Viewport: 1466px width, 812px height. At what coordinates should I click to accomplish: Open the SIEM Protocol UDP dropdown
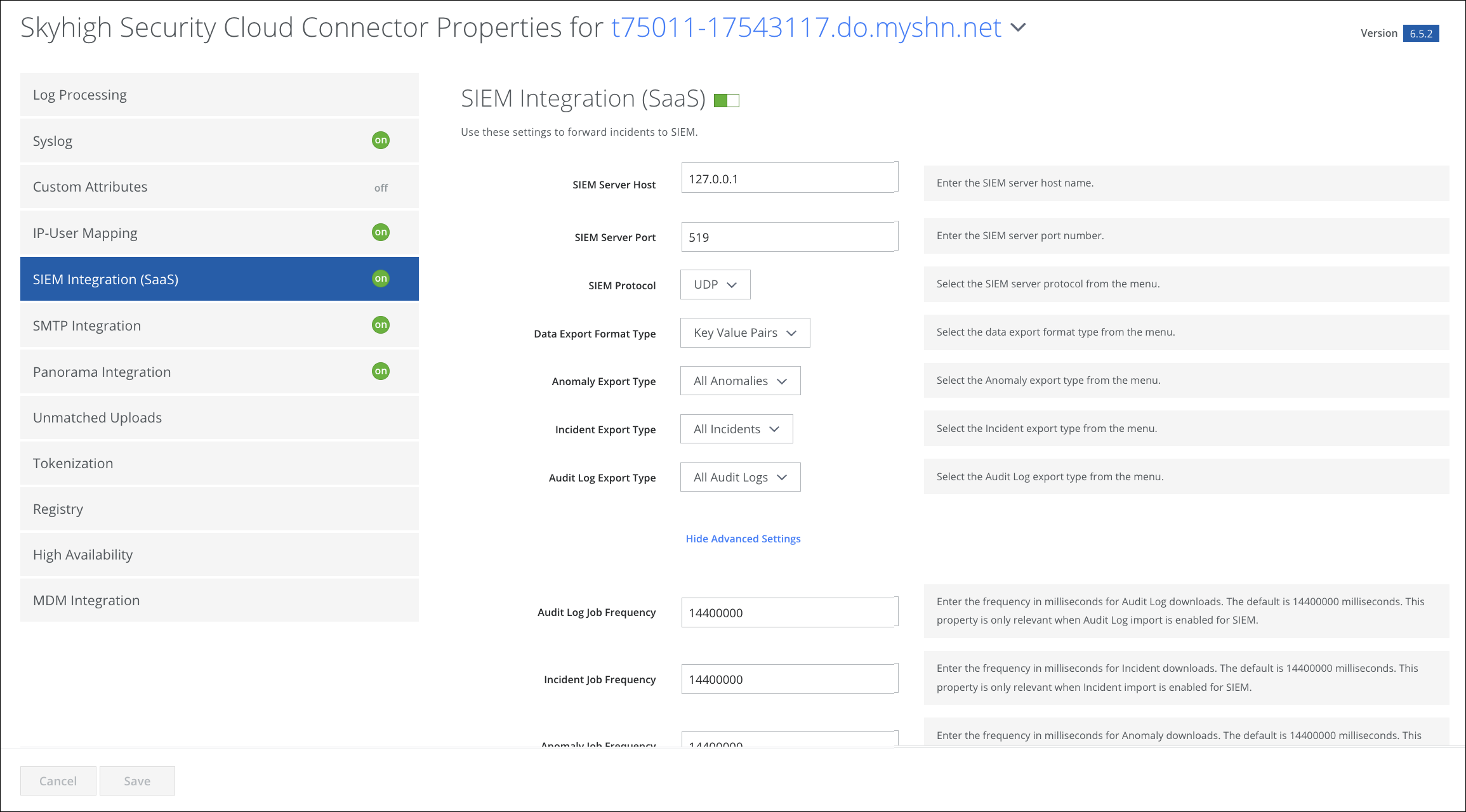[x=715, y=285]
